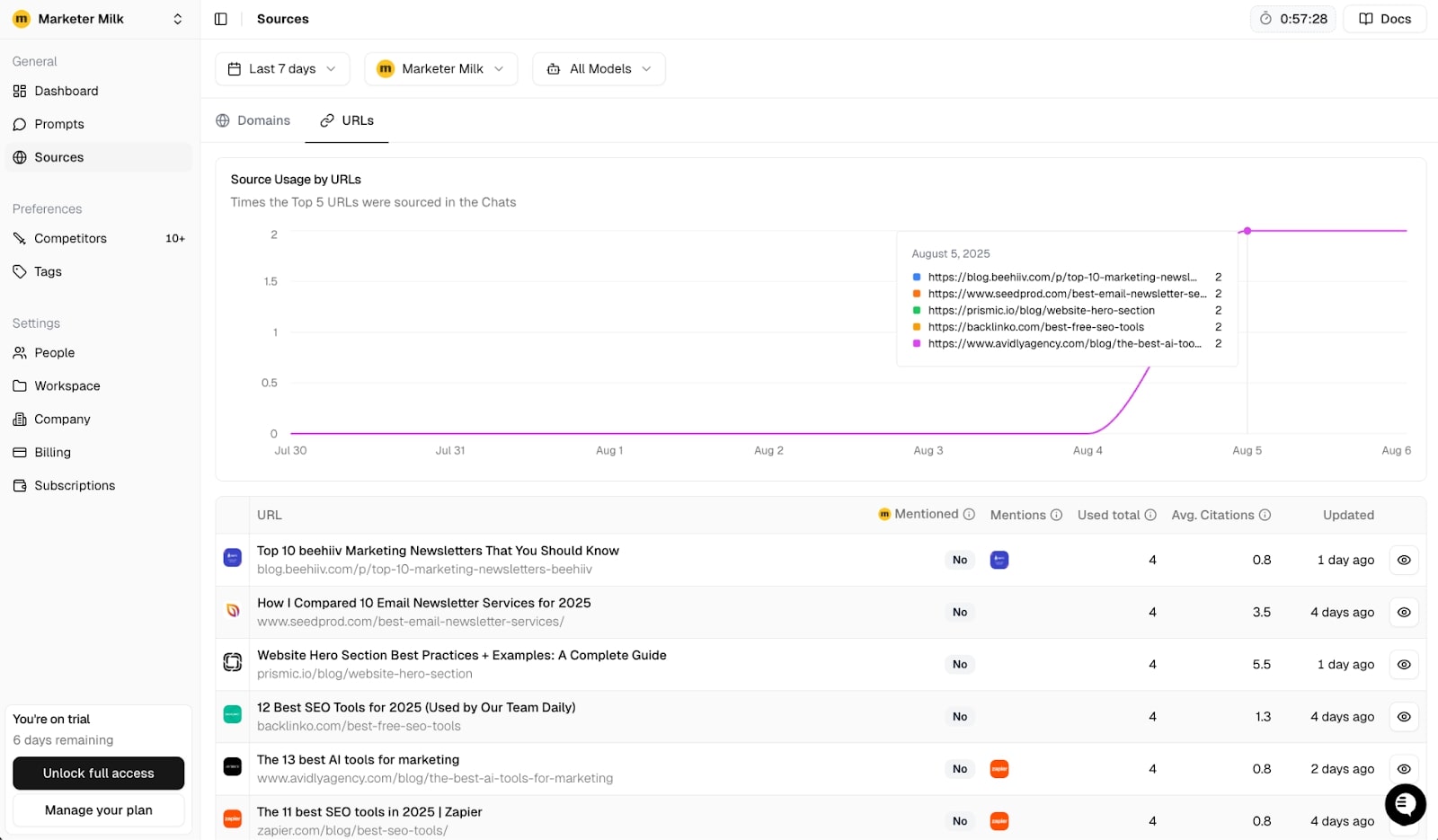Open Competitors in the sidebar
Viewport: 1438px width, 840px height.
pos(99,238)
